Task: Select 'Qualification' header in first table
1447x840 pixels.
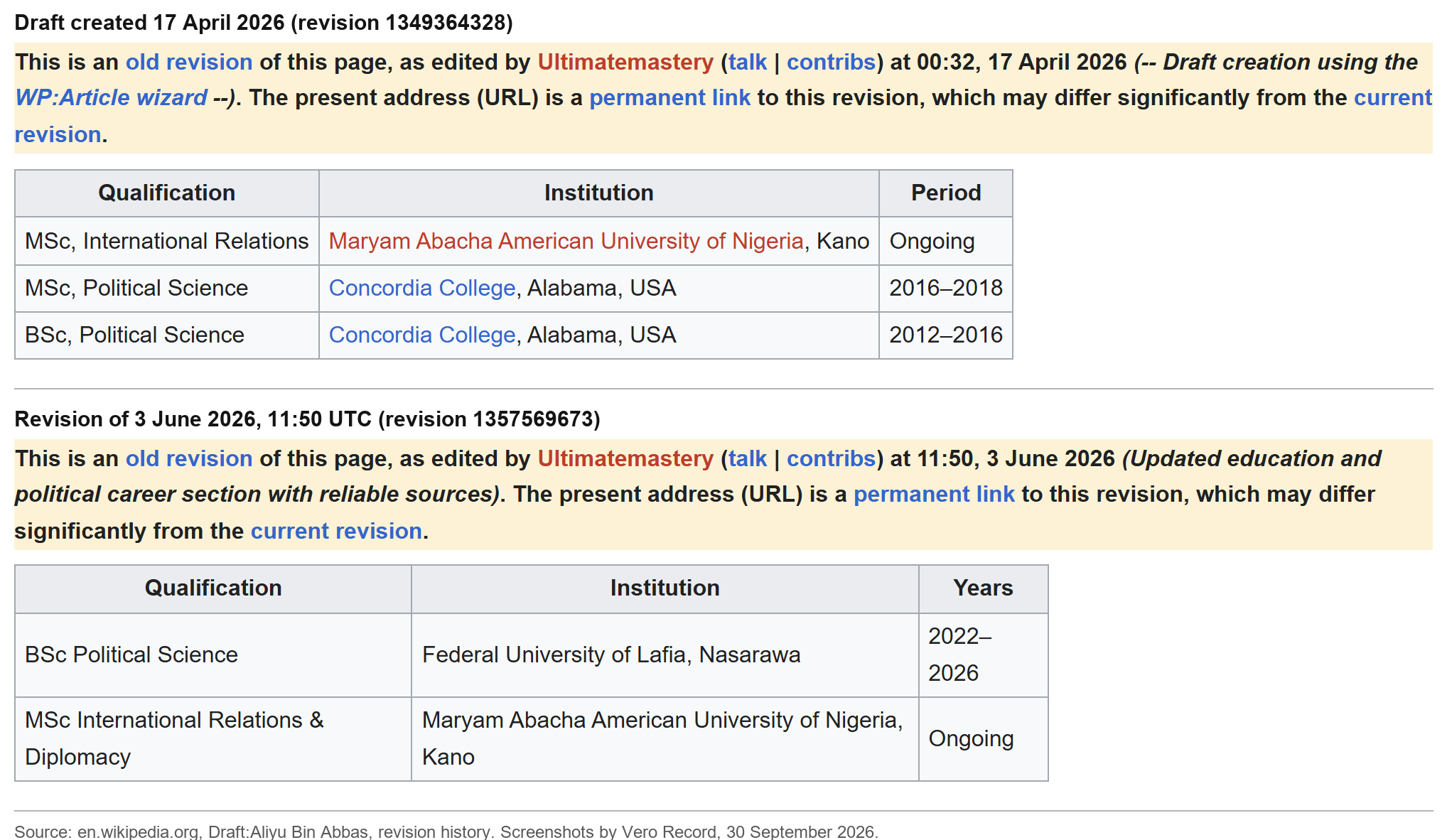Action: [x=167, y=193]
